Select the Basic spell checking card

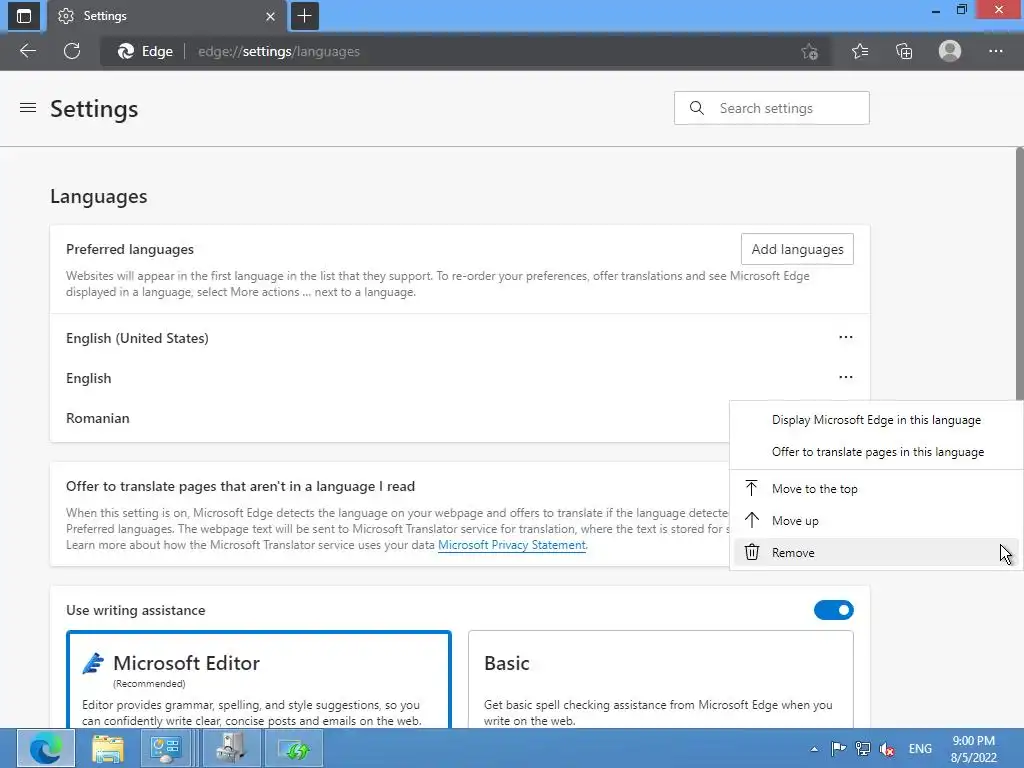(660, 679)
